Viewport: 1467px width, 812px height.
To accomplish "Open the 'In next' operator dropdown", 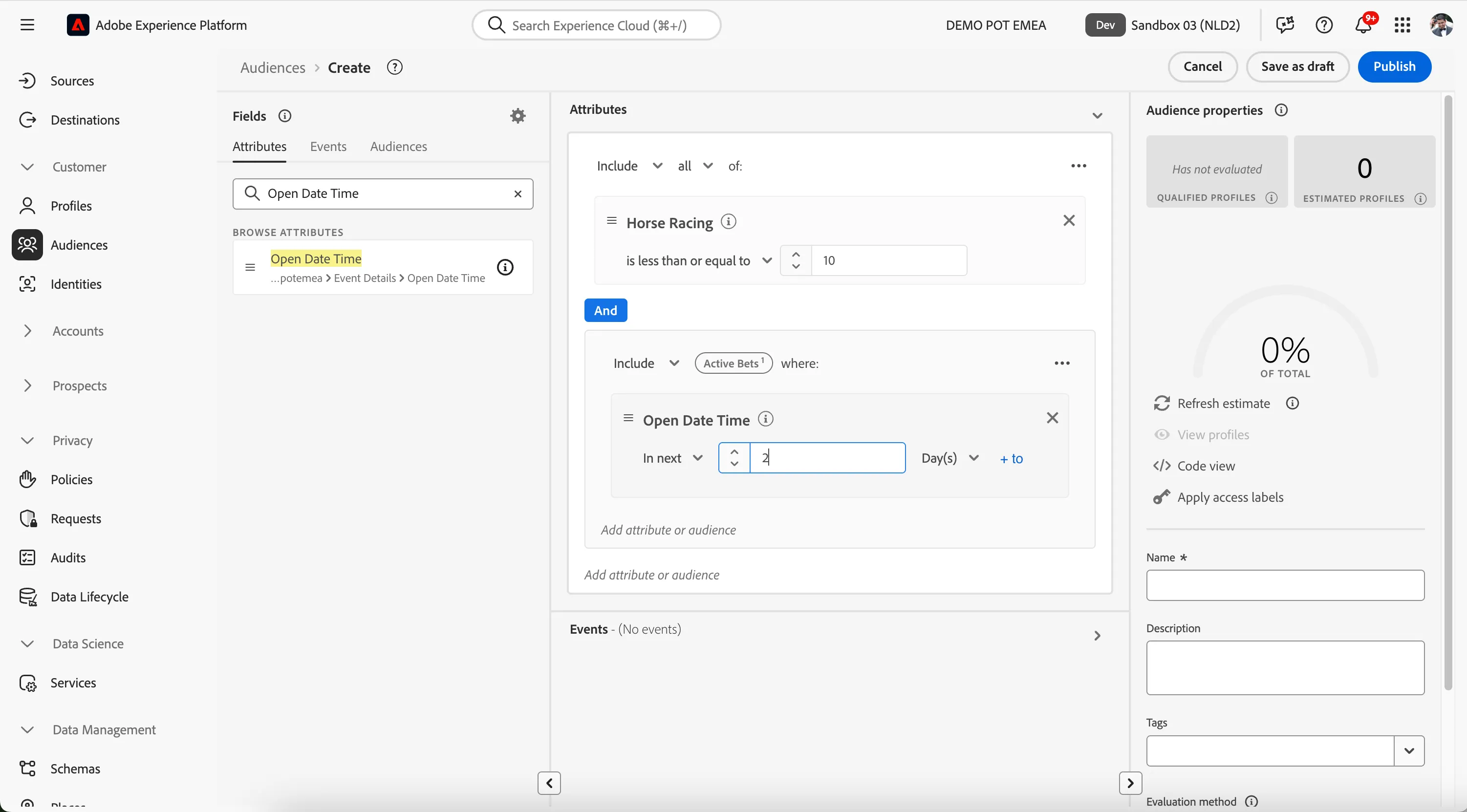I will pos(672,458).
